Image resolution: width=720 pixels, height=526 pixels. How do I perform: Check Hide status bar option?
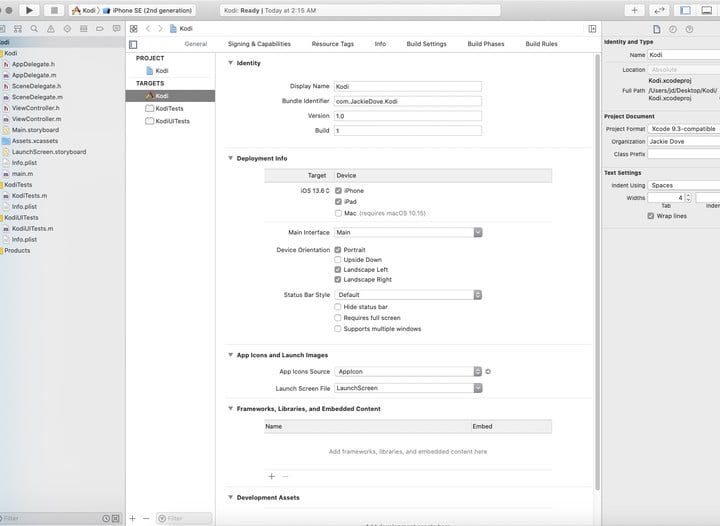tap(338, 307)
